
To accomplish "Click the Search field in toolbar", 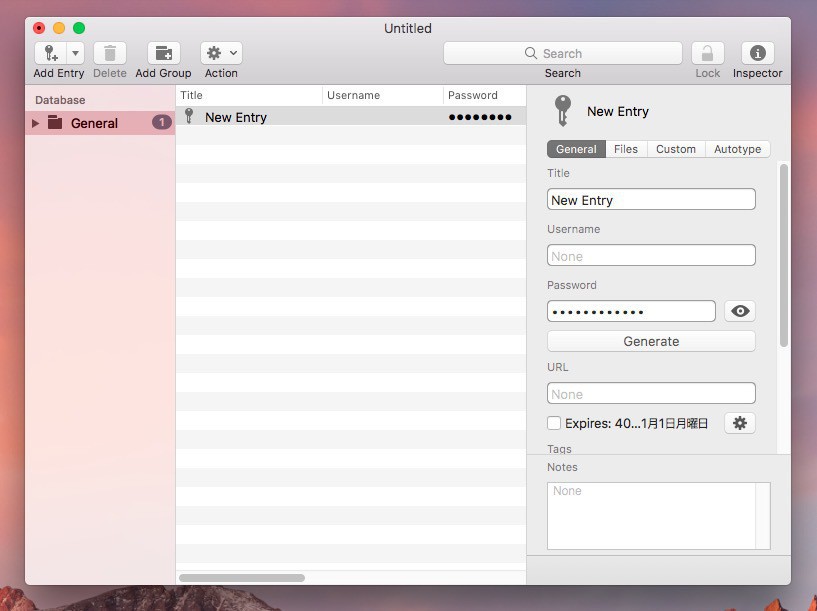I will (563, 53).
